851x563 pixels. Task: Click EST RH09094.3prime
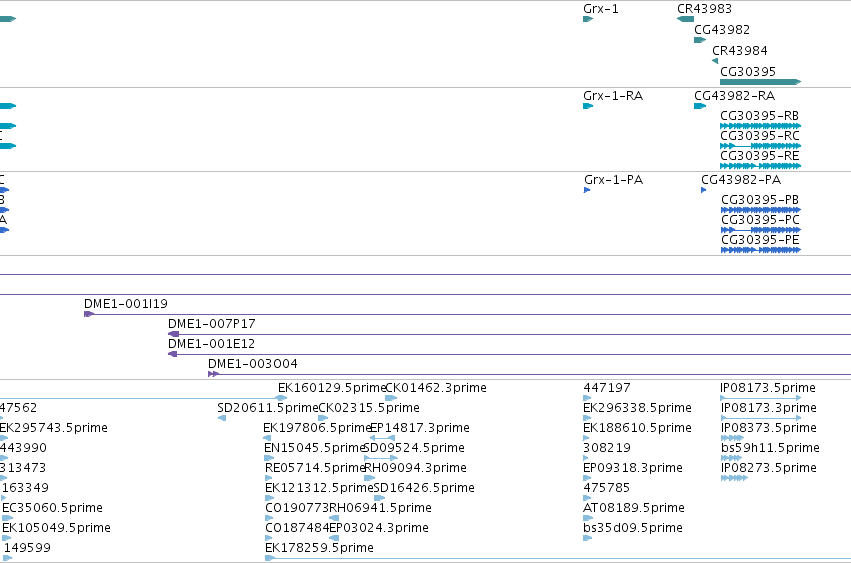pos(369,478)
